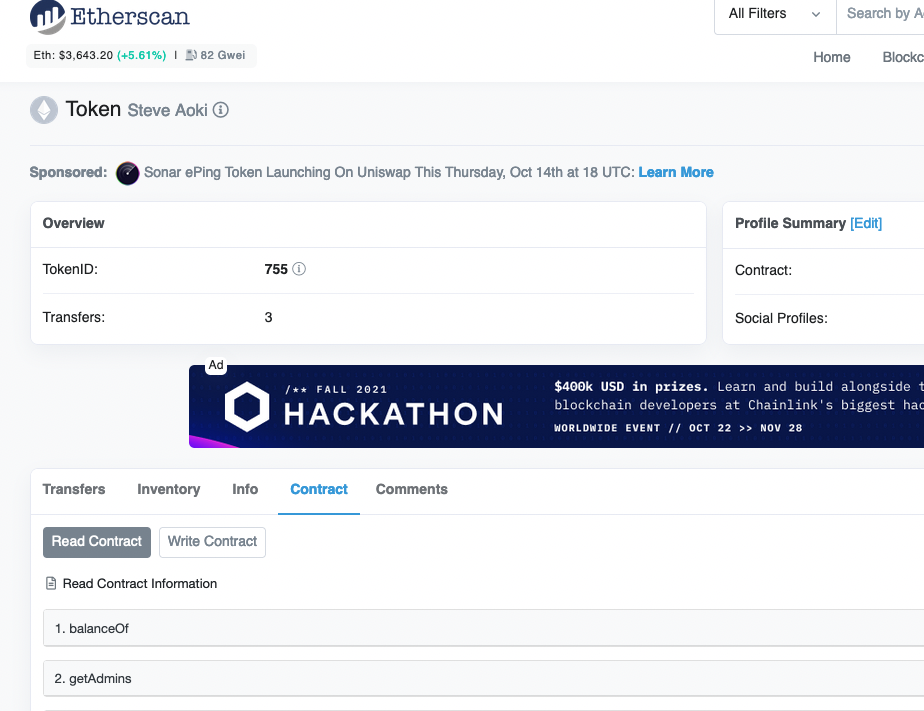Click the Ethereum token diamond icon
924x711 pixels.
click(x=44, y=110)
